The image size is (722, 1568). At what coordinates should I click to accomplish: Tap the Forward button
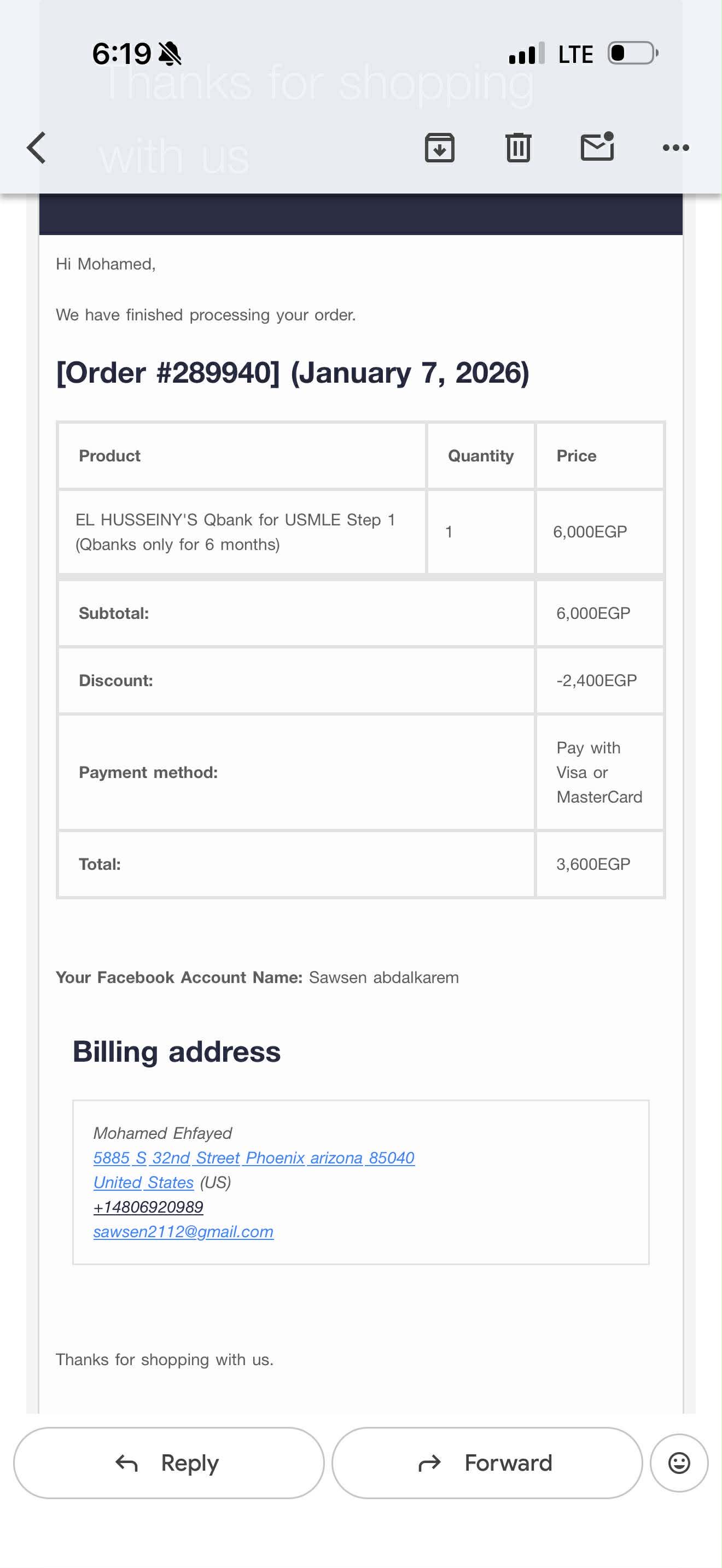pos(486,1462)
